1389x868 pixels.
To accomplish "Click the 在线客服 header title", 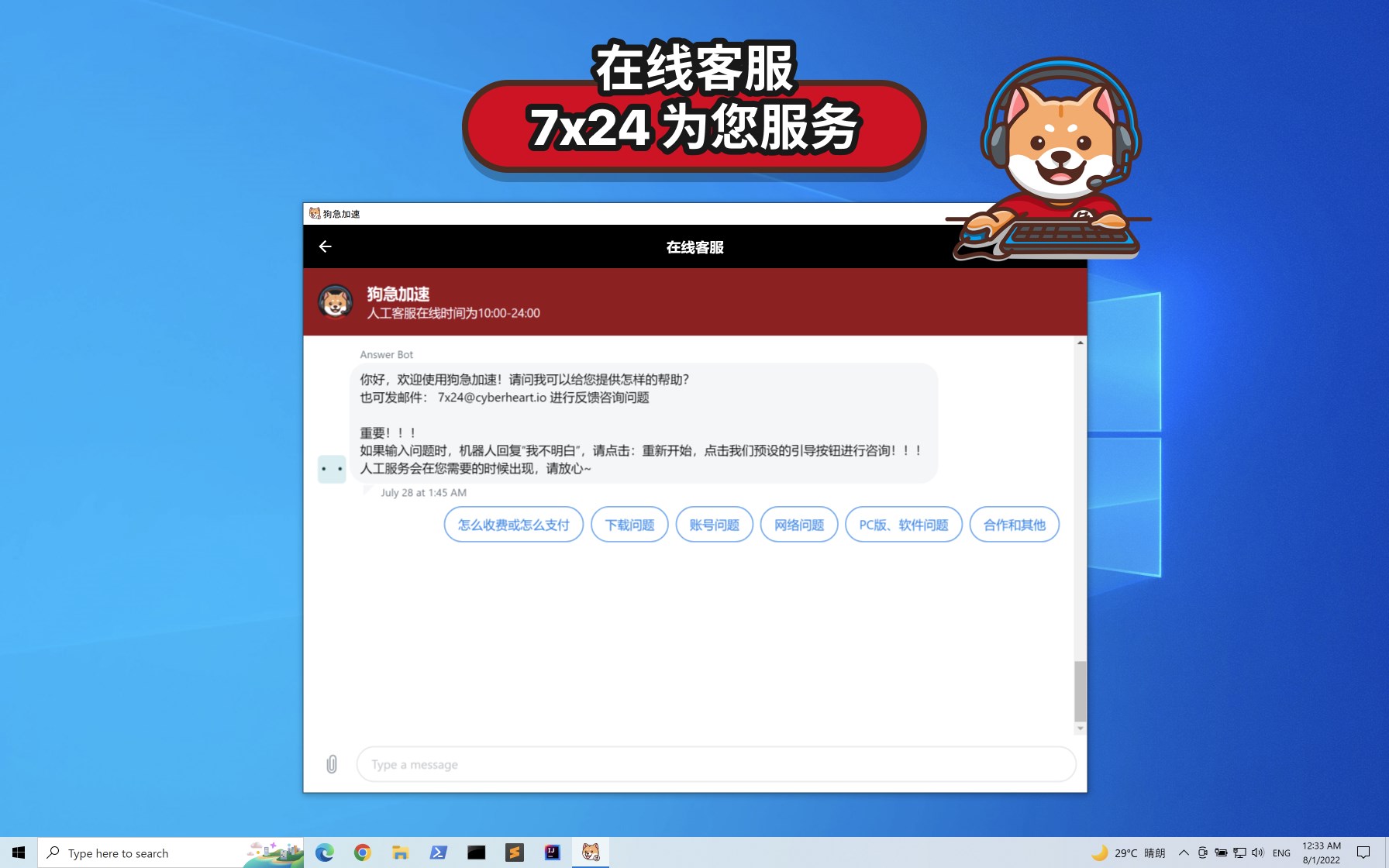I will coord(695,247).
